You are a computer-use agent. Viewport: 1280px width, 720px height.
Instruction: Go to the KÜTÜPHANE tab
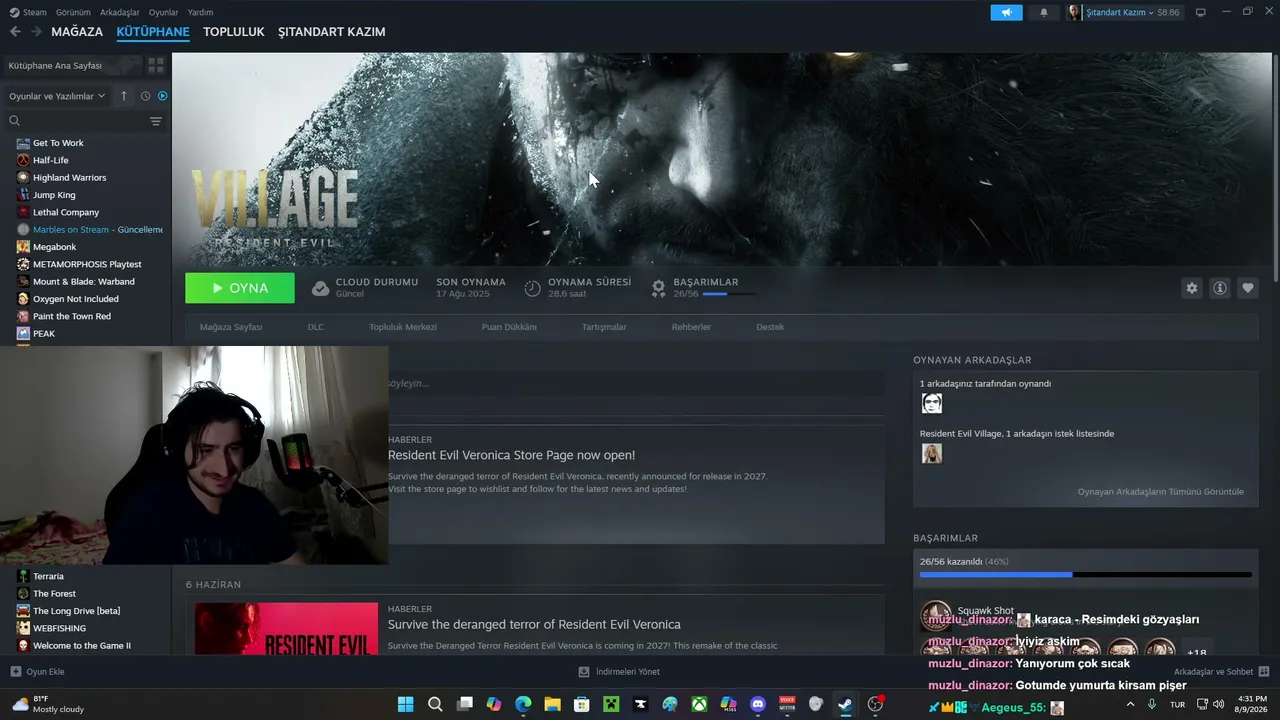[x=153, y=32]
